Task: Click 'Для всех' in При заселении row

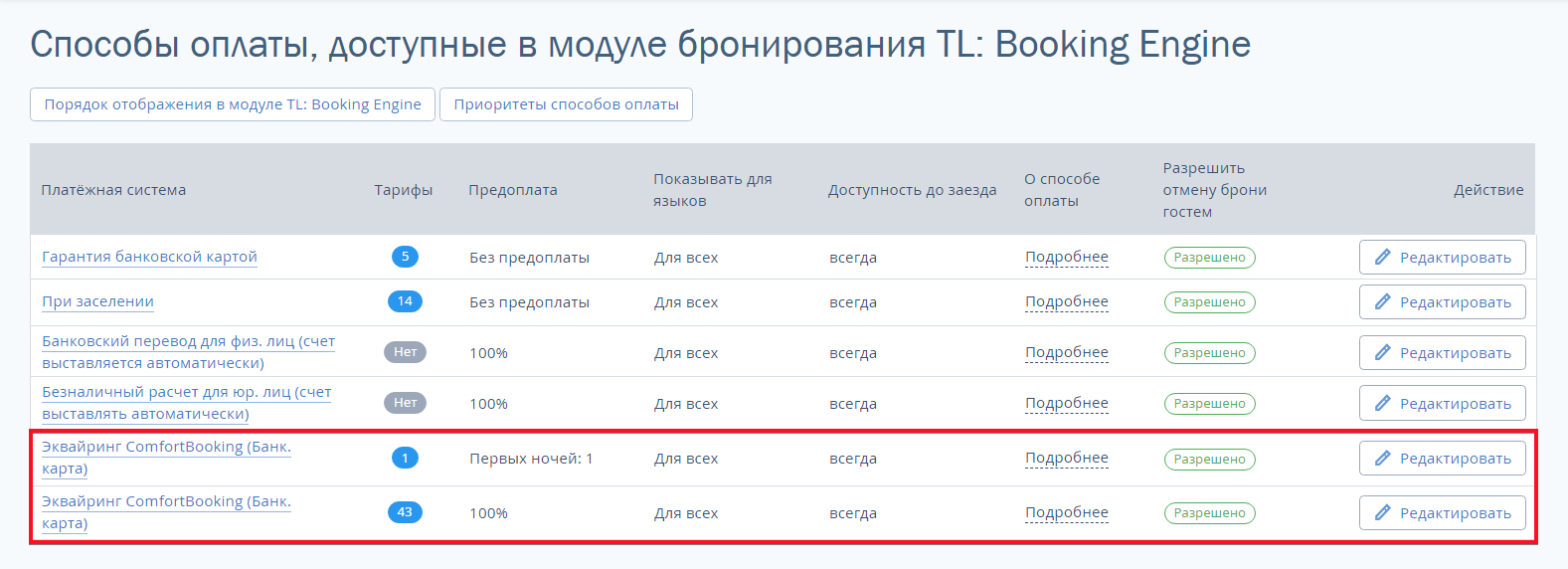Action: (x=686, y=302)
